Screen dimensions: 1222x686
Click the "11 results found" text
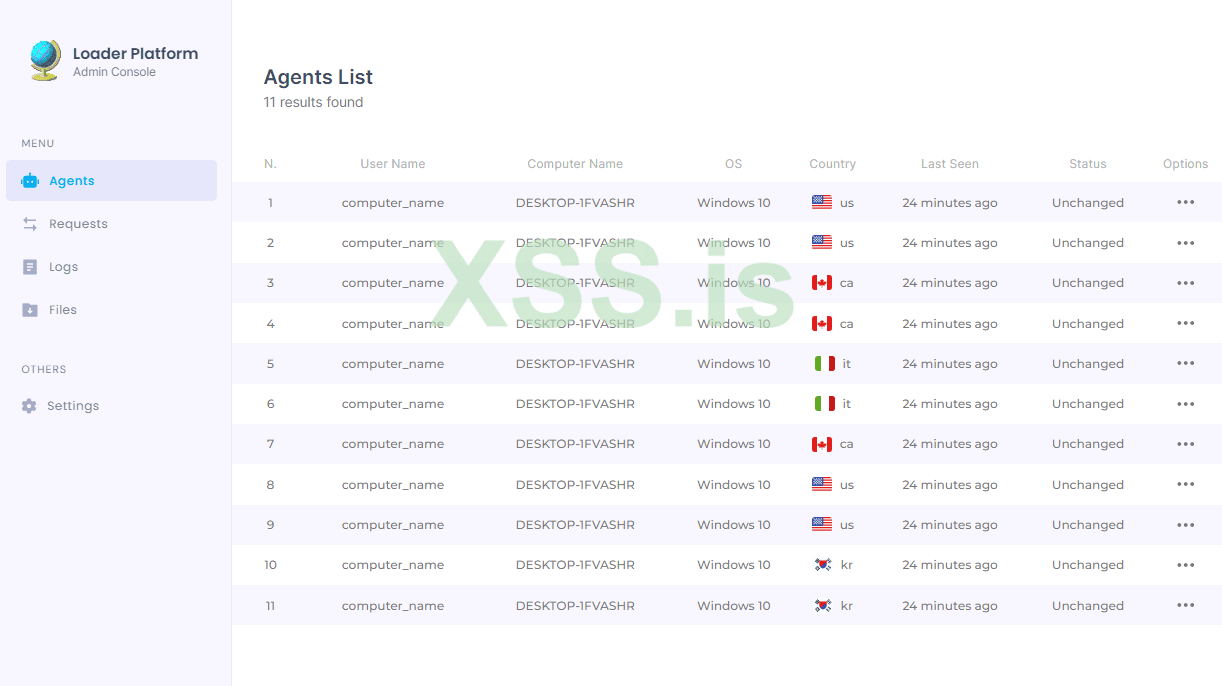[313, 102]
